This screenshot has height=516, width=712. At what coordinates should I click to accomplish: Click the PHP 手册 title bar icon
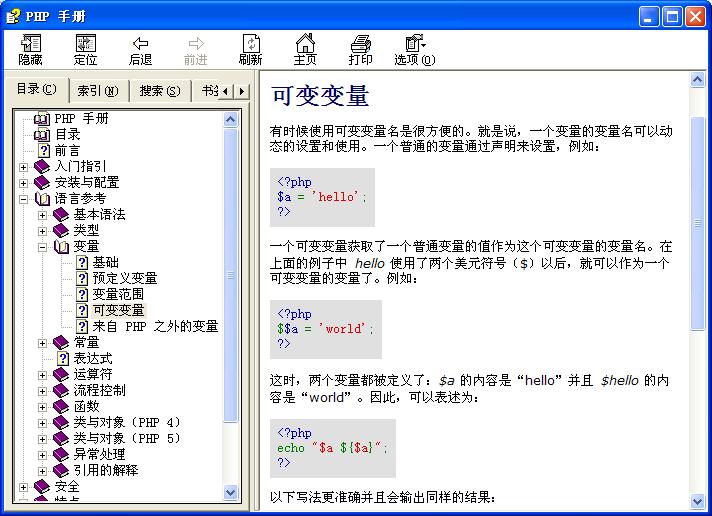13,16
